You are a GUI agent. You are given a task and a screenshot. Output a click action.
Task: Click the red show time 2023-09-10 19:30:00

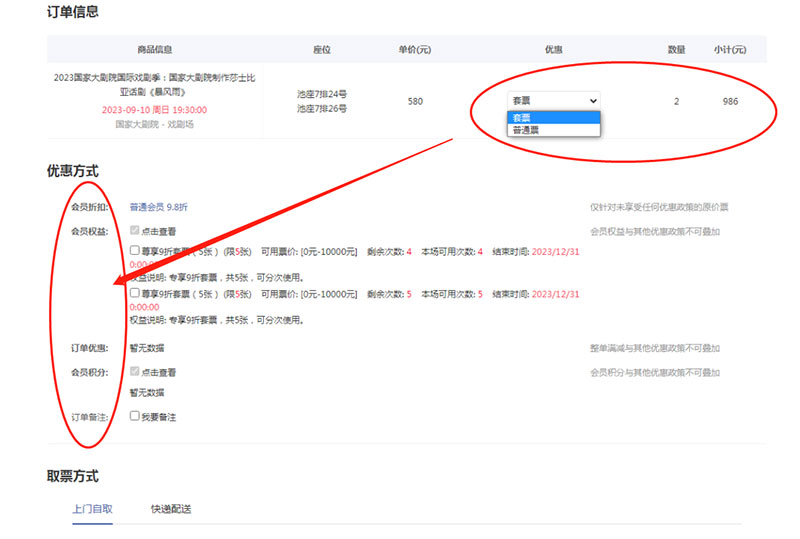tap(155, 110)
